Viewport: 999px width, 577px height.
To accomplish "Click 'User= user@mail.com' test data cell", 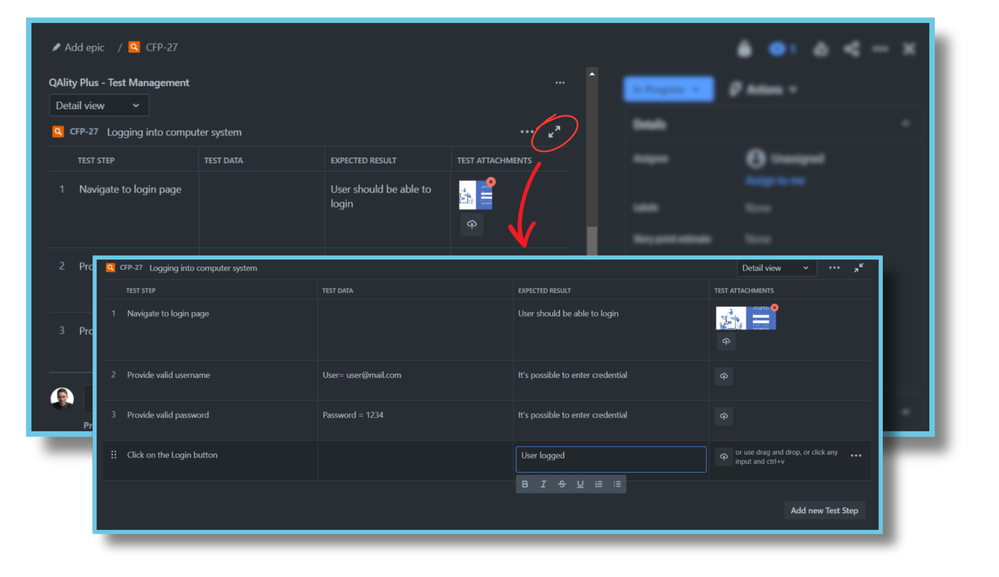I will pos(362,375).
